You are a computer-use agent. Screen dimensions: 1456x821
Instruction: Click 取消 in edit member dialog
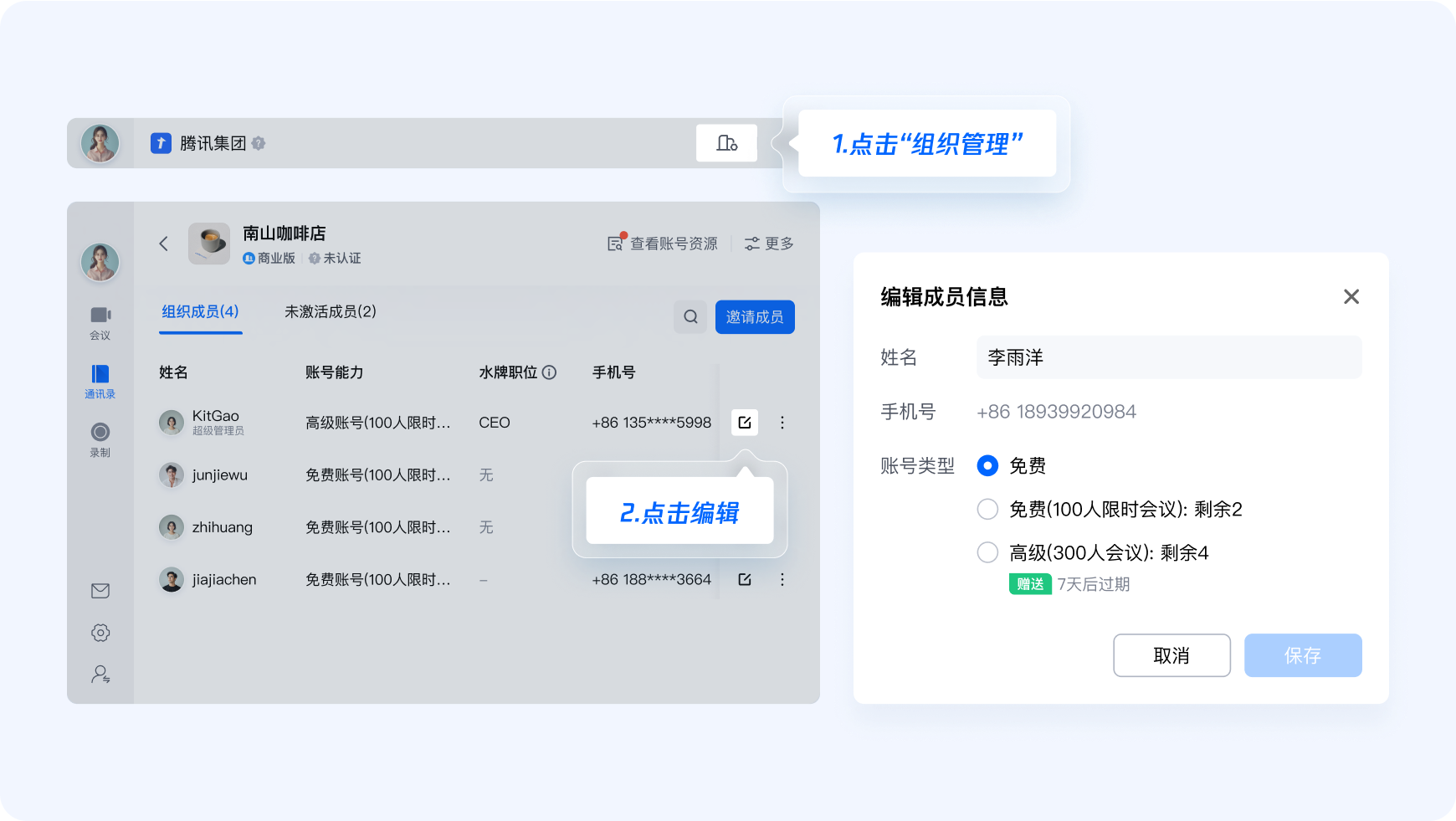coord(1171,655)
